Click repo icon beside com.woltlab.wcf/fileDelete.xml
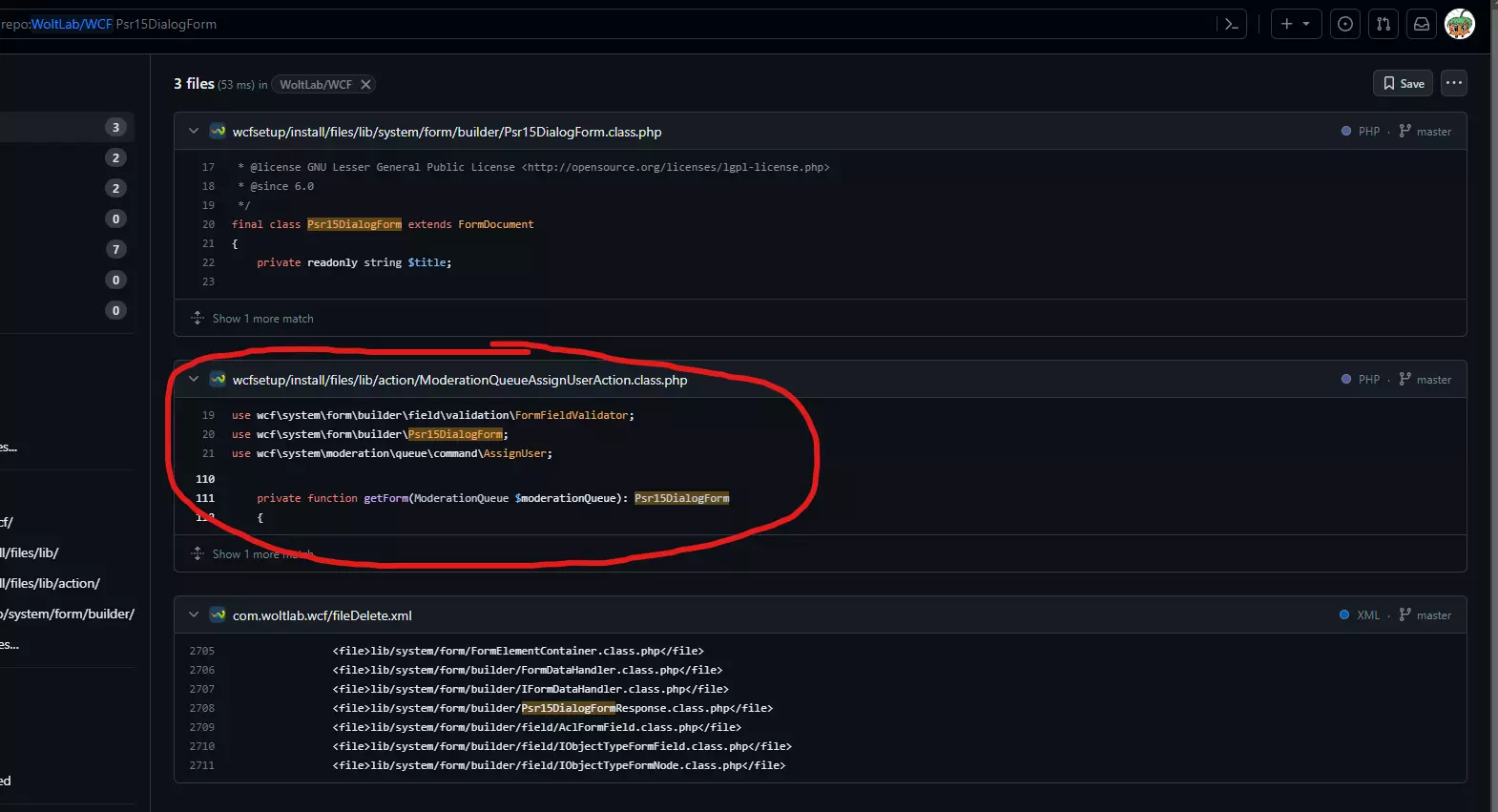Viewport: 1498px width, 812px height. pyautogui.click(x=218, y=614)
